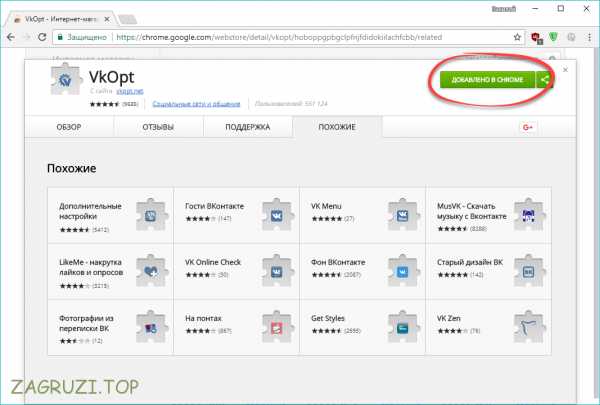Open the Старый дизайн ВК title
The width and height of the screenshot is (600, 405).
(470, 262)
